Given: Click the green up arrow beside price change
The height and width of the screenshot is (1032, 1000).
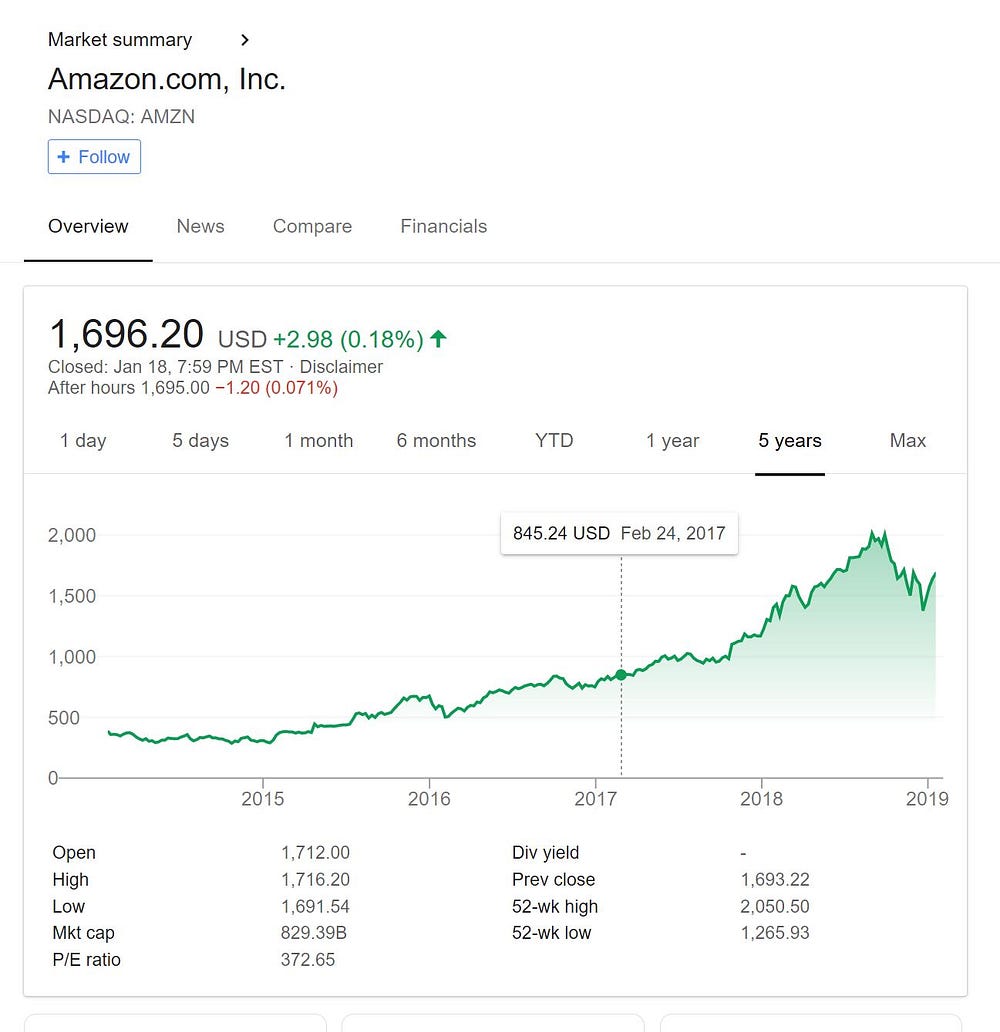Looking at the screenshot, I should pyautogui.click(x=438, y=339).
